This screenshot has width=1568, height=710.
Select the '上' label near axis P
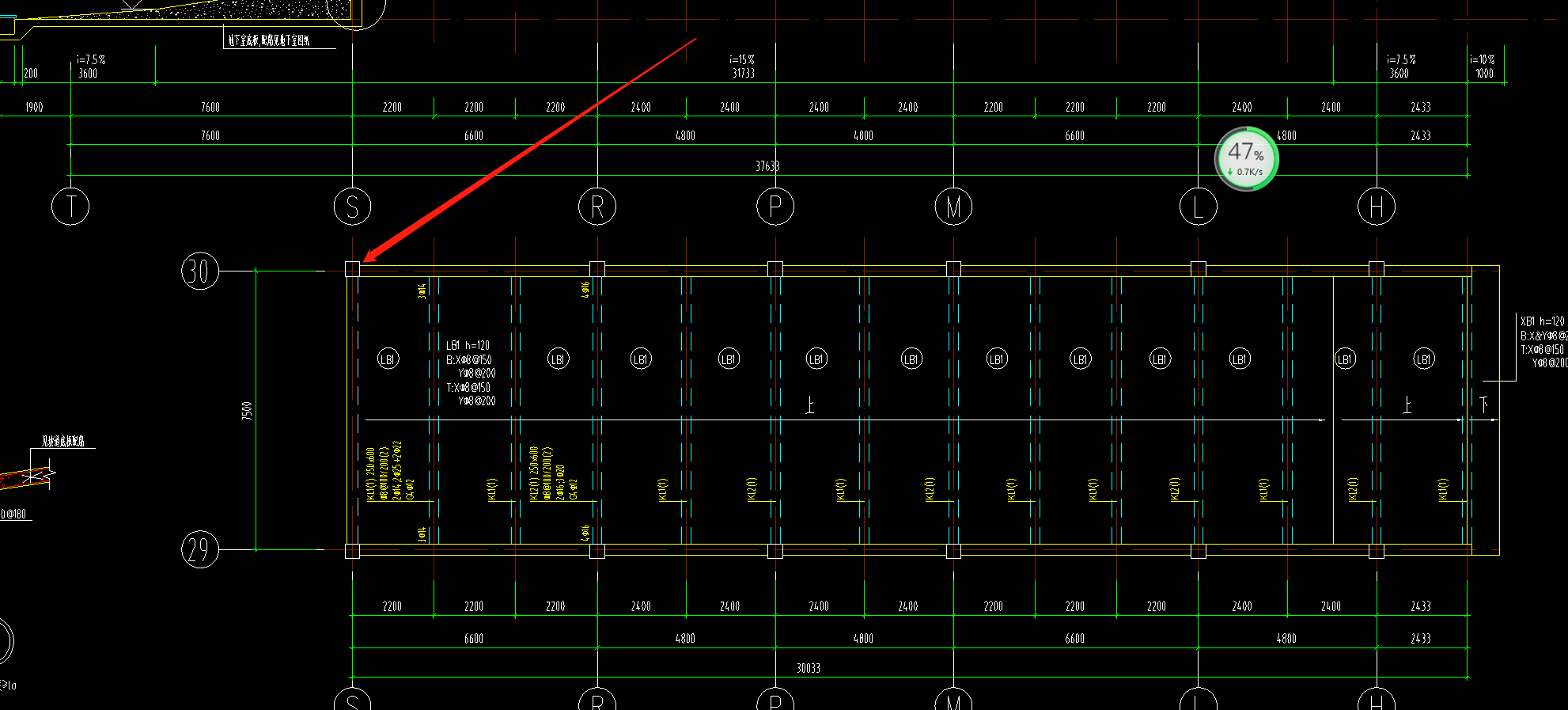[809, 405]
